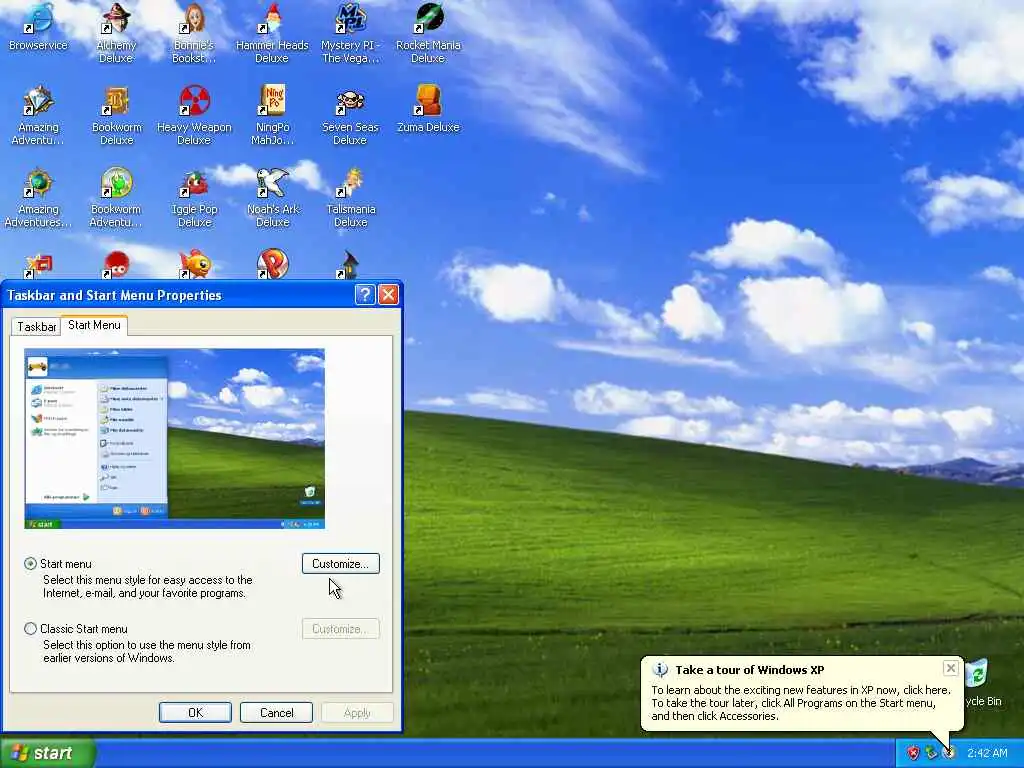Screen dimensions: 1024x768
Task: Click the Noah's Ark Deluxe icon
Action: click(x=272, y=197)
